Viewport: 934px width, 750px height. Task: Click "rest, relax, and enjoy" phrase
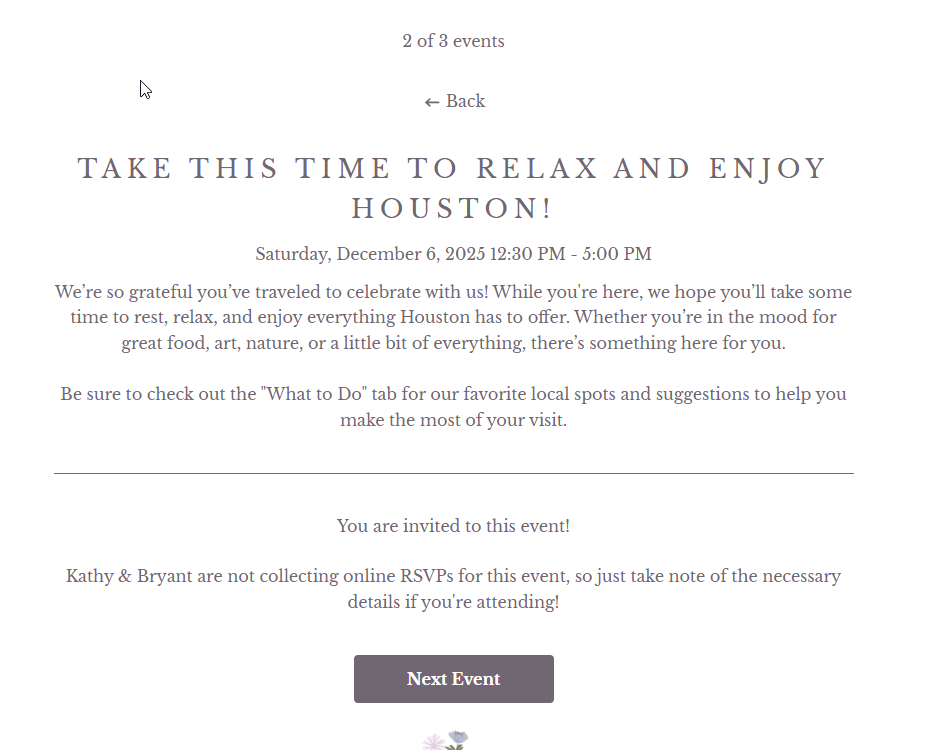coord(257,318)
